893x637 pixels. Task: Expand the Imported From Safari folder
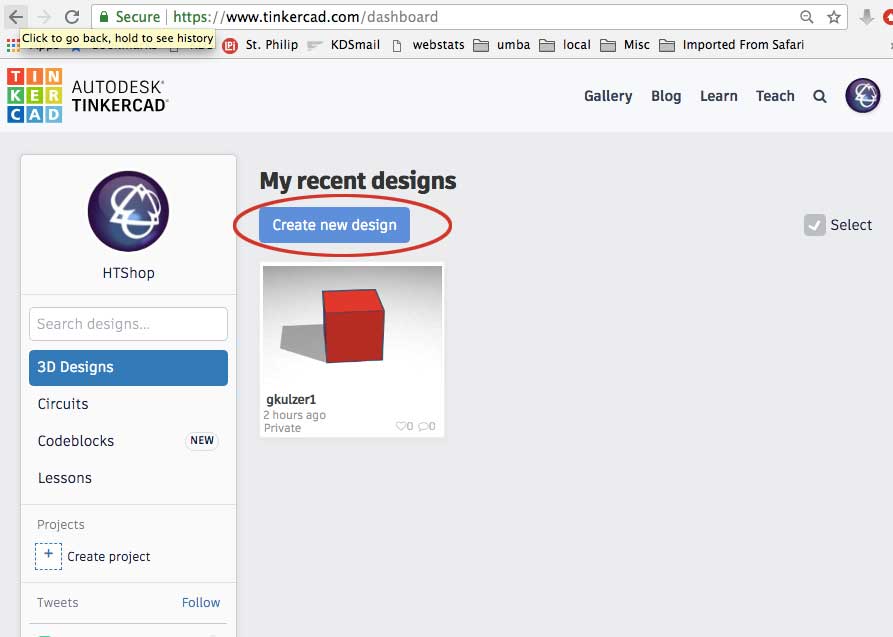(731, 45)
